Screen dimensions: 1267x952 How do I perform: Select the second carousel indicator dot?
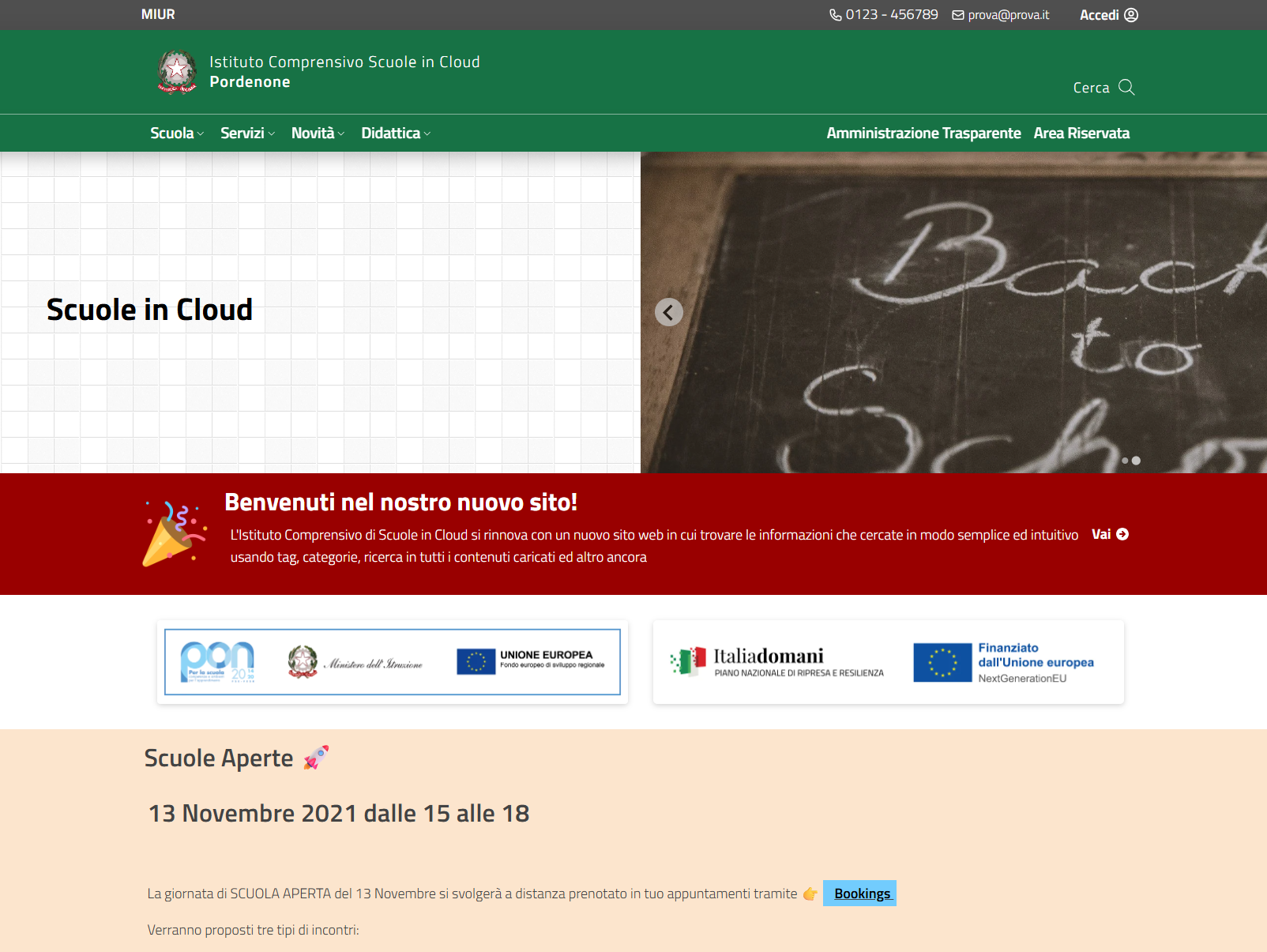click(1136, 461)
